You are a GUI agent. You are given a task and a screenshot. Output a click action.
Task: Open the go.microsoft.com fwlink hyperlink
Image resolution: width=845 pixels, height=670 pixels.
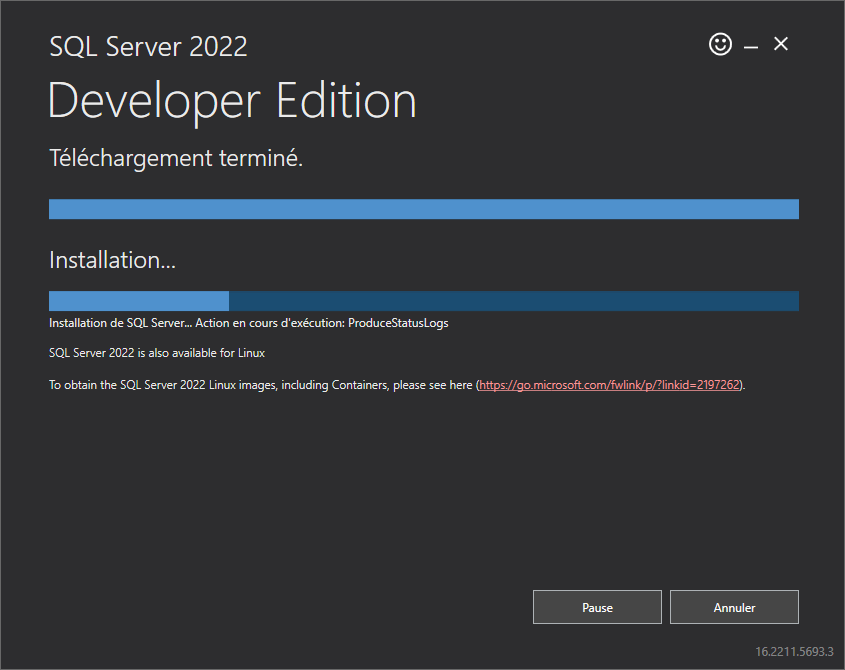tap(609, 385)
